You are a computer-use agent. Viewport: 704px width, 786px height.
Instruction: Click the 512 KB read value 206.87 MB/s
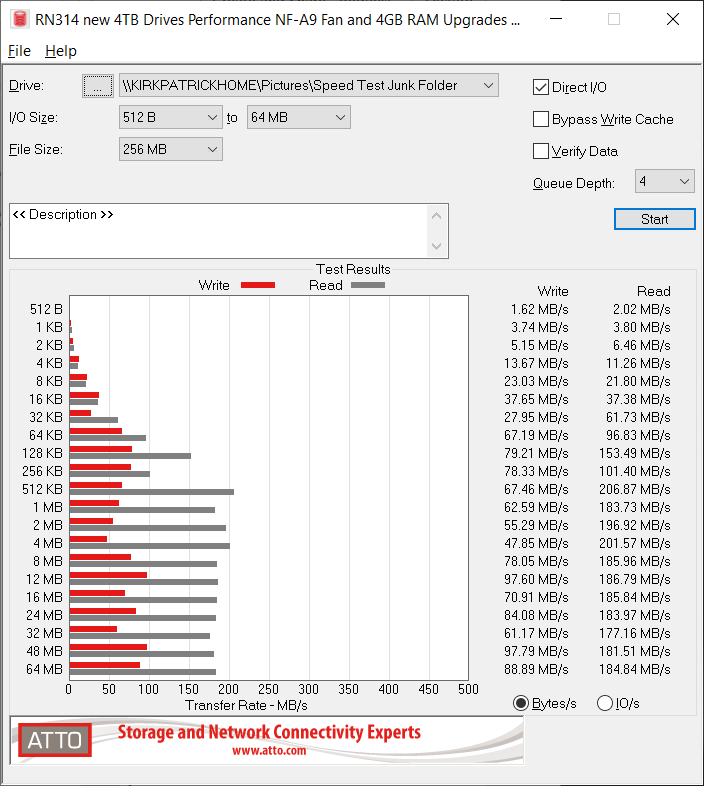[x=634, y=489]
